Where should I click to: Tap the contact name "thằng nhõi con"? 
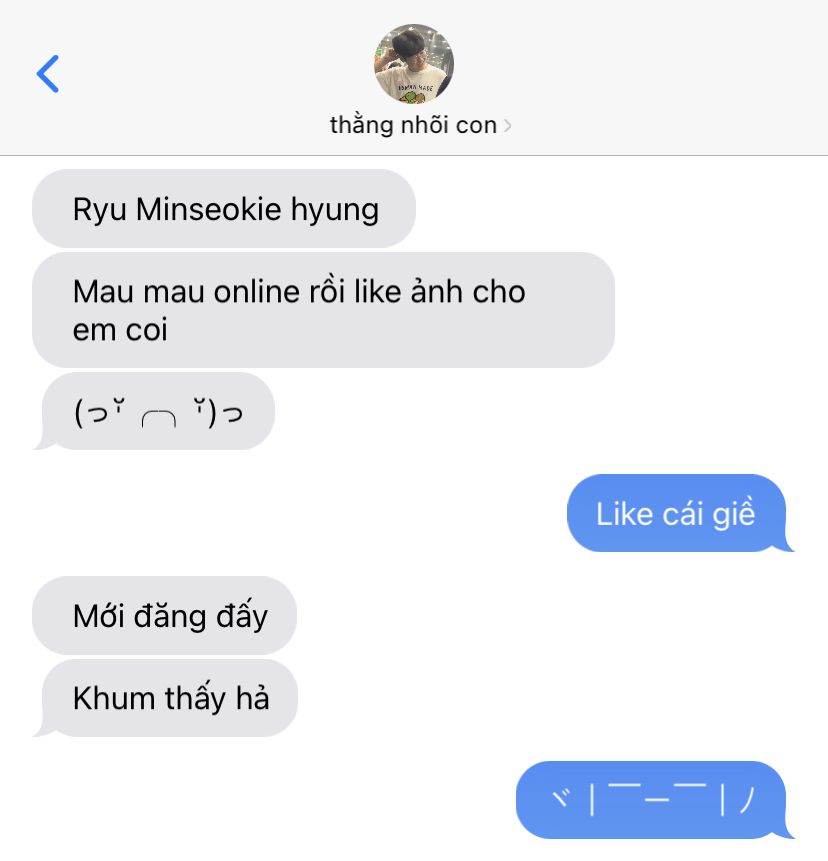point(413,125)
